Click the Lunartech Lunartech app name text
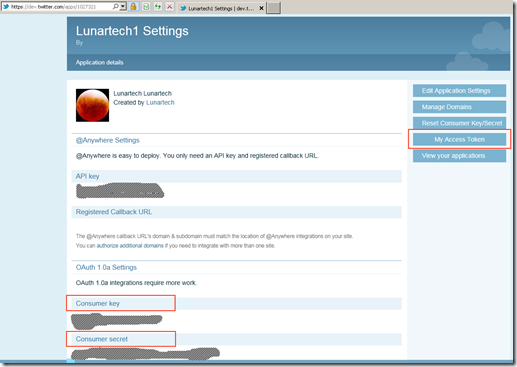 [143, 93]
